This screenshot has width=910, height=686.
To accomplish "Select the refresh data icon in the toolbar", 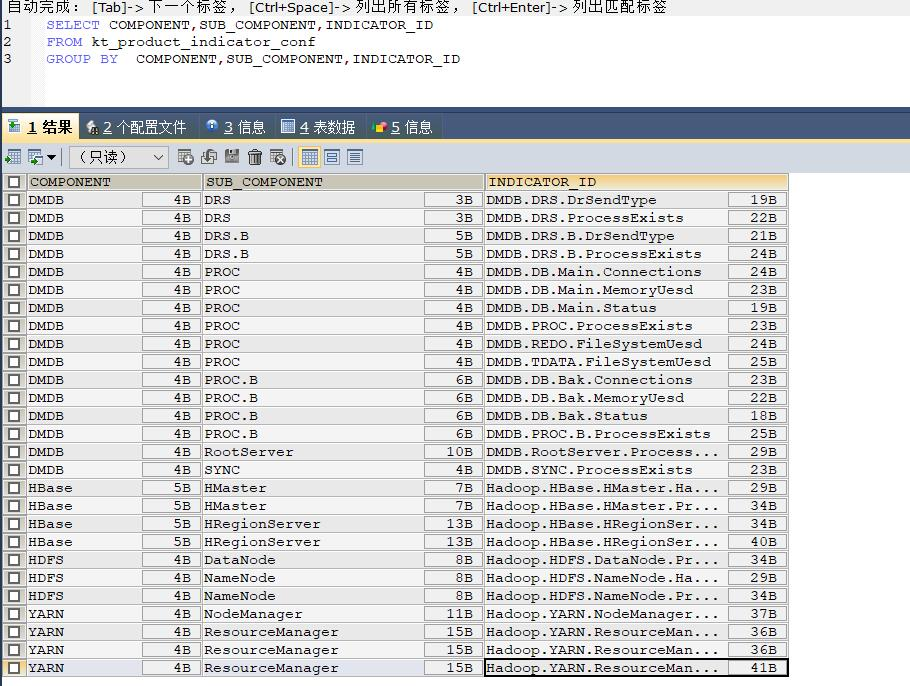I will tap(209, 157).
